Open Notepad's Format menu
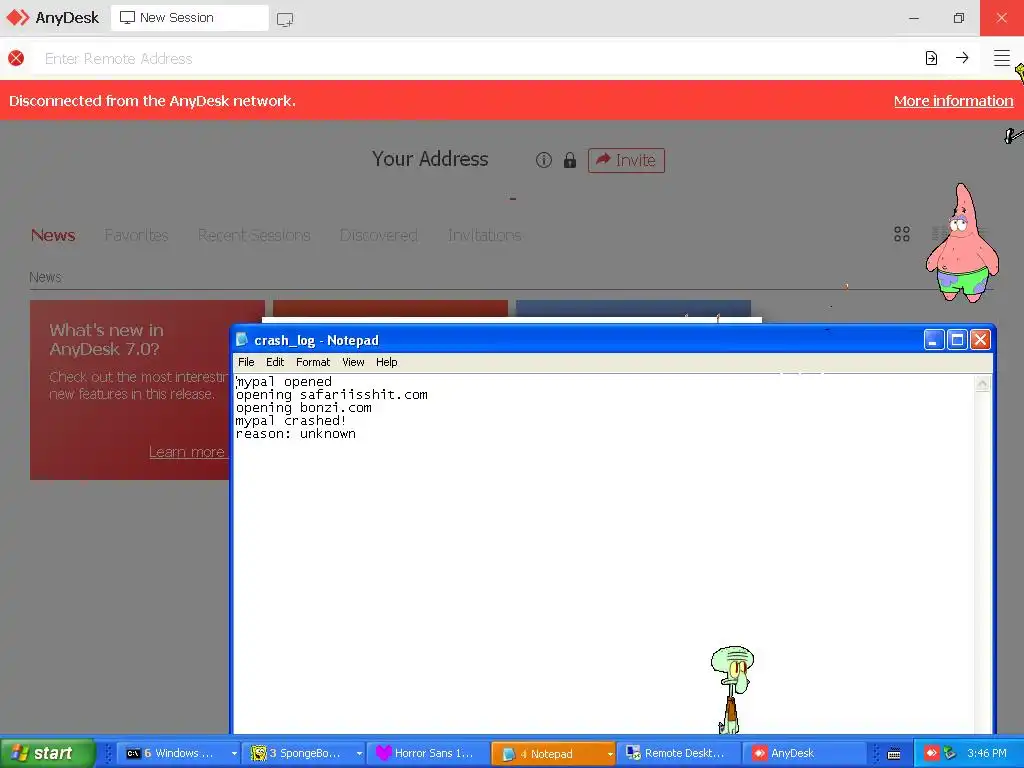 point(313,362)
